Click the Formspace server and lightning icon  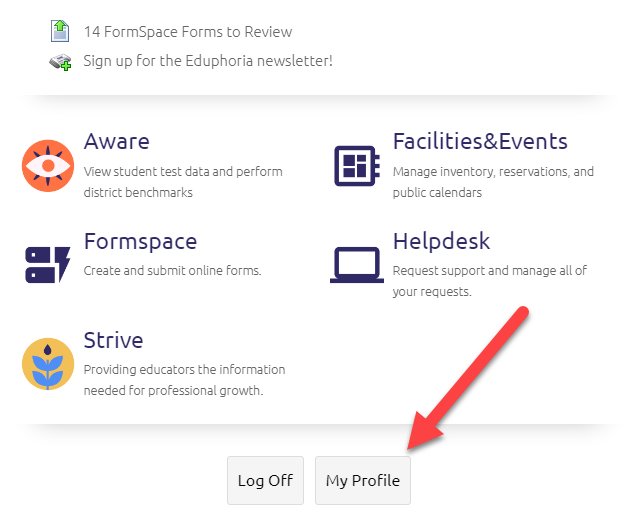[48, 264]
